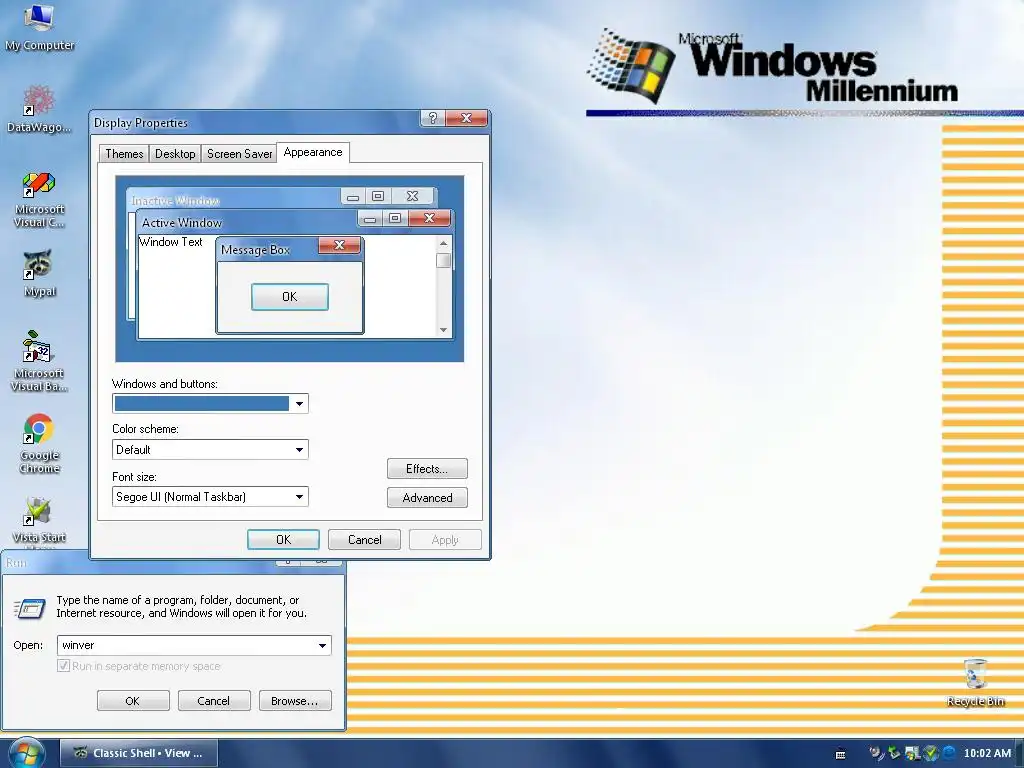Switch to the Desktop tab
Screen dimensions: 1024x768
click(175, 153)
